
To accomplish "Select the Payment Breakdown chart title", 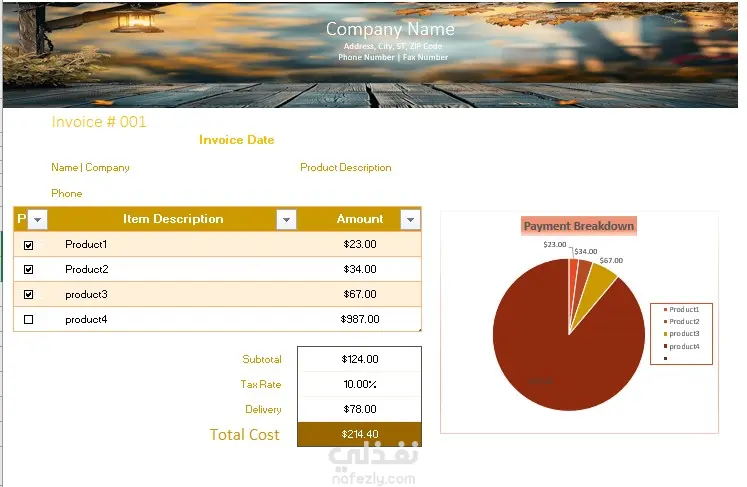I will pyautogui.click(x=579, y=226).
